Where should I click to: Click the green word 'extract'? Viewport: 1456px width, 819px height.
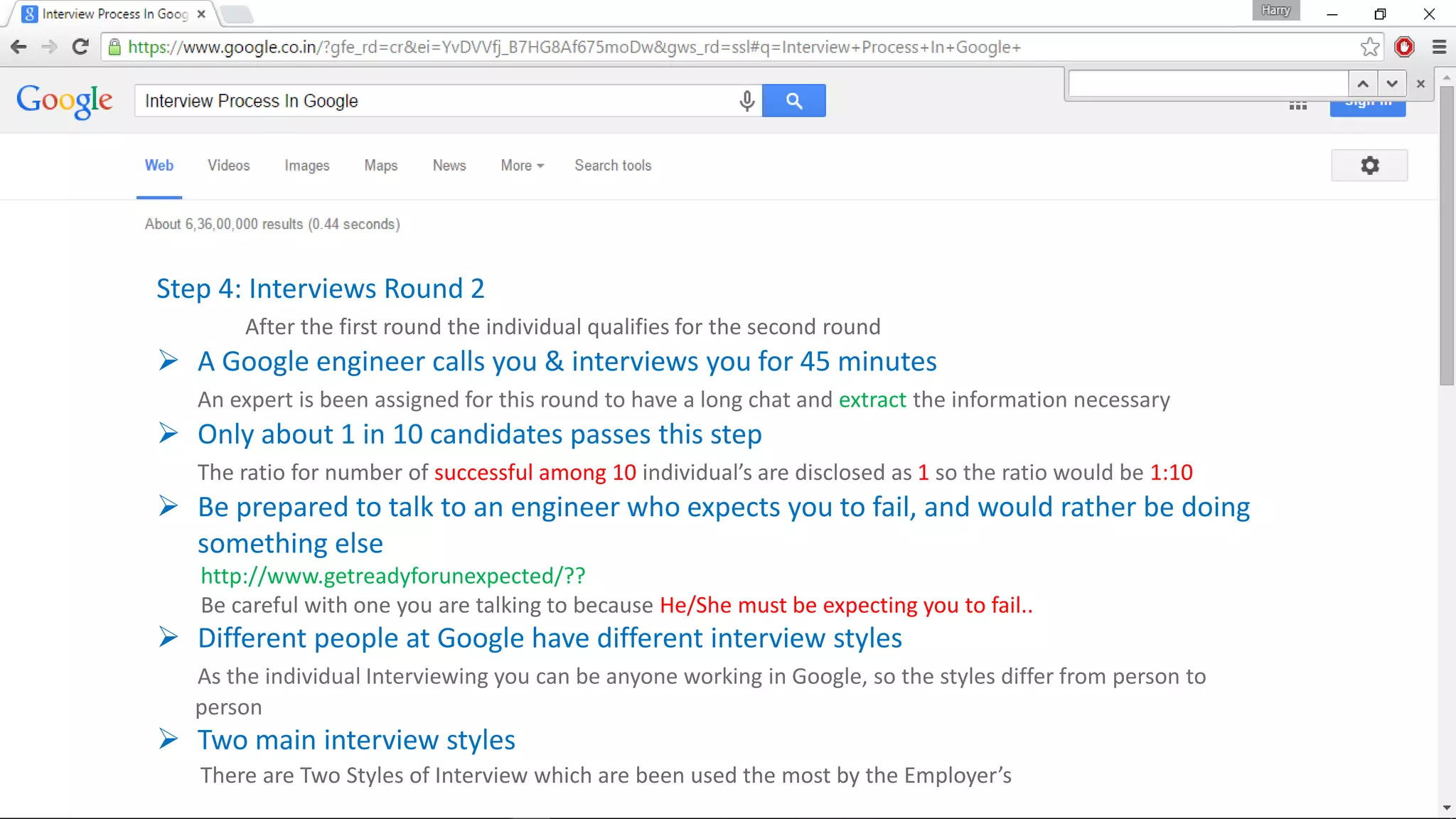click(872, 400)
